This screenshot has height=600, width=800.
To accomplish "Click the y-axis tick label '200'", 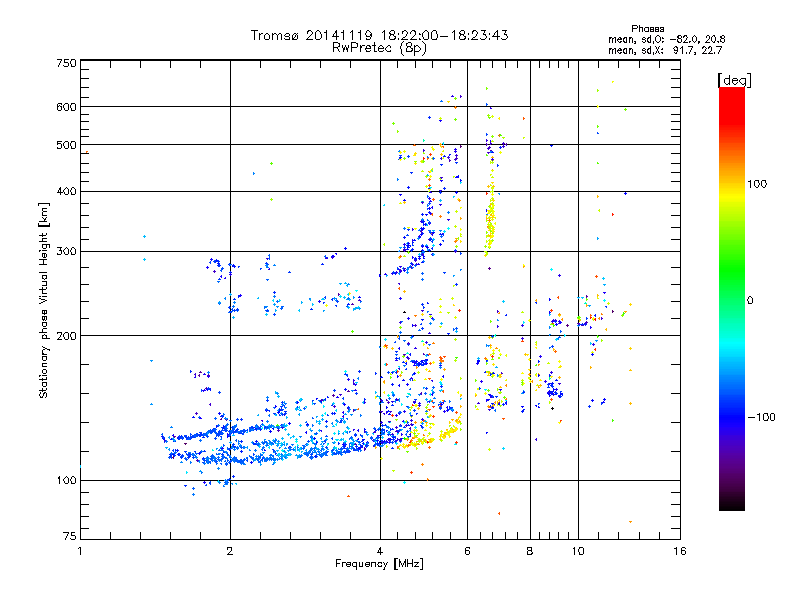I will pyautogui.click(x=66, y=336).
